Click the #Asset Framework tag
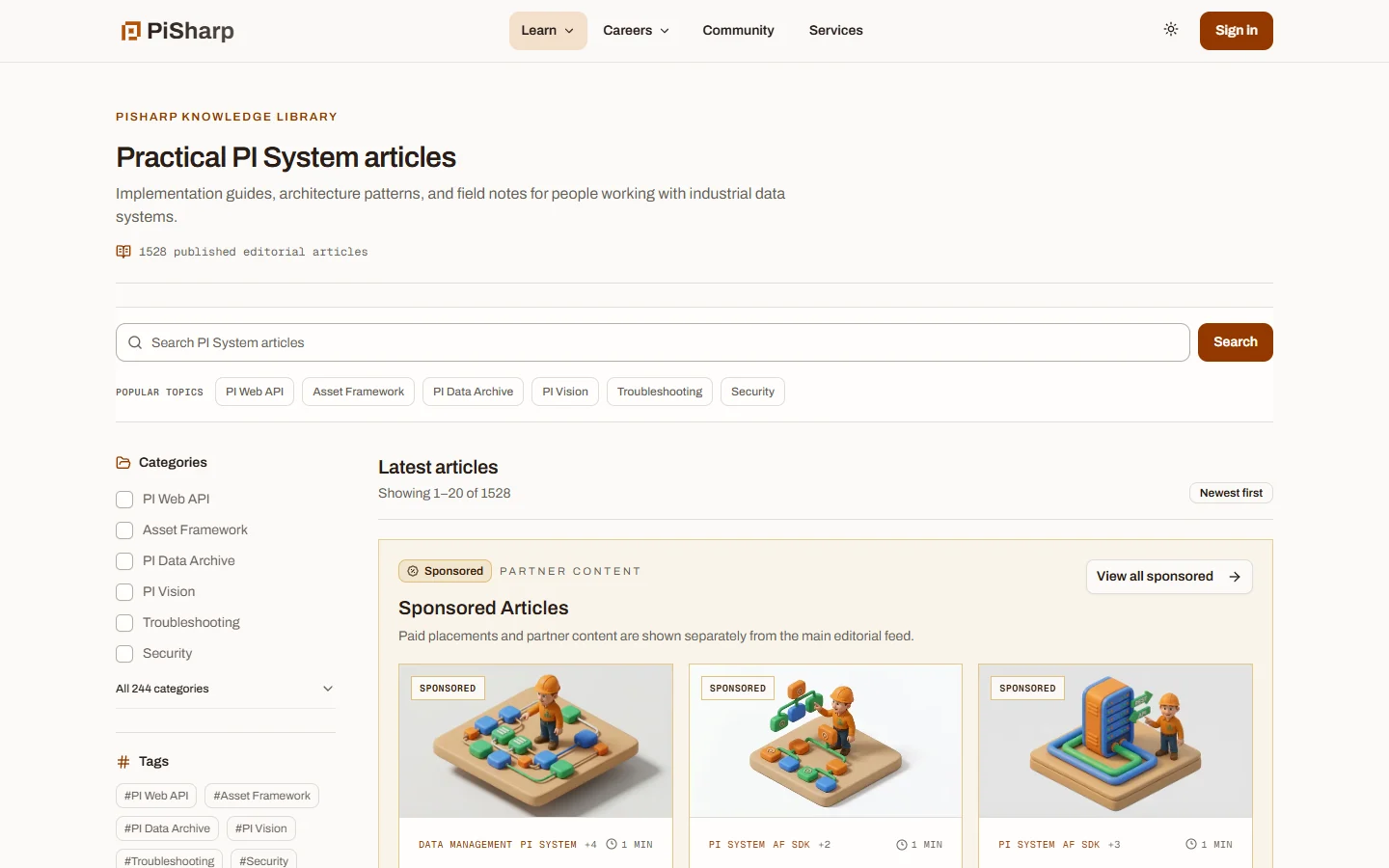 click(x=262, y=796)
